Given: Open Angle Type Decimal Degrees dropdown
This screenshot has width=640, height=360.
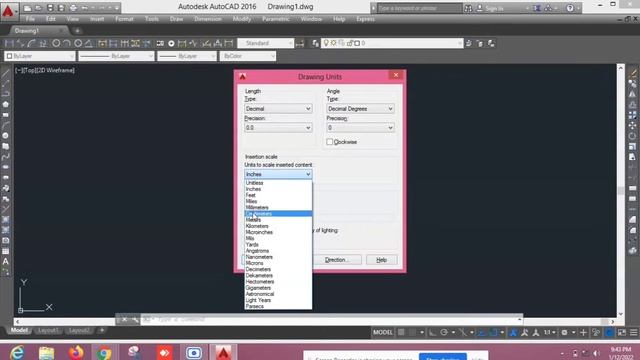Looking at the screenshot, I should coord(360,109).
